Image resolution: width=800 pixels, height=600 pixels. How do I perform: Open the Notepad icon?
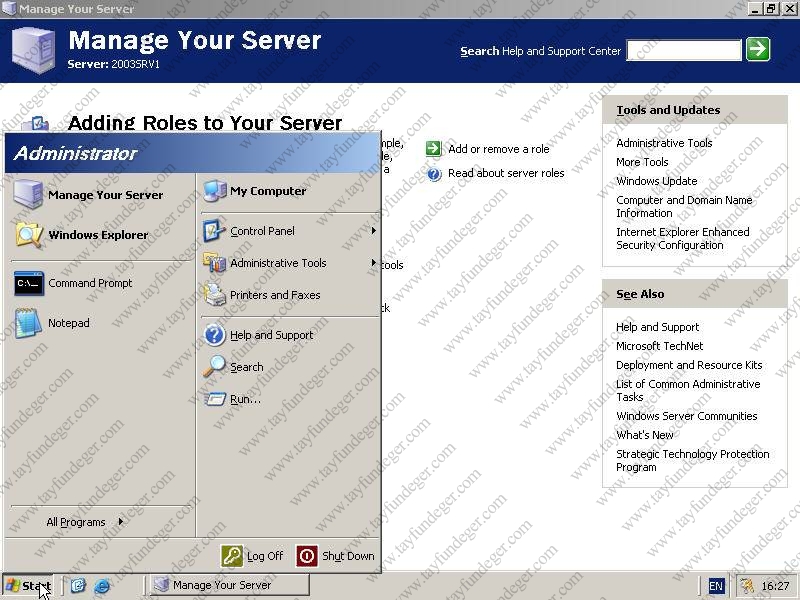point(28,323)
